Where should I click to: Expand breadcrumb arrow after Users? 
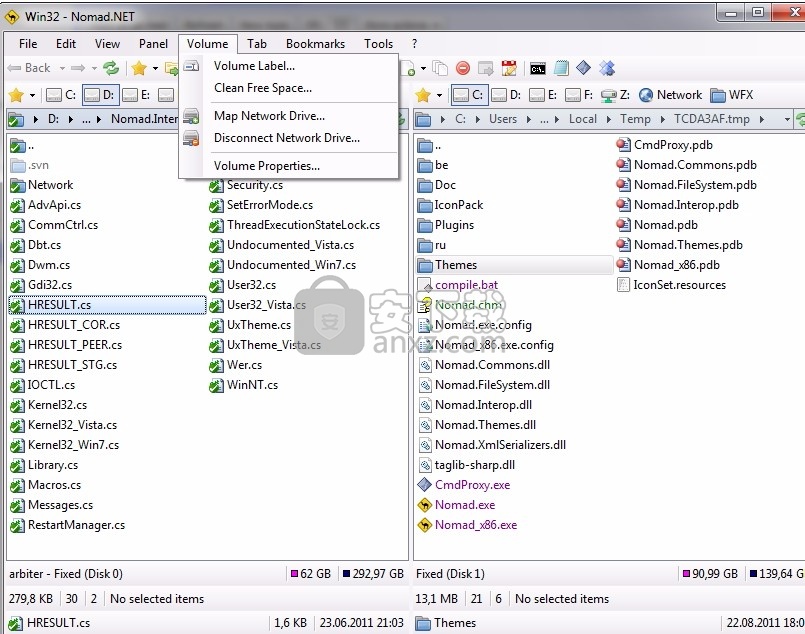(x=528, y=120)
